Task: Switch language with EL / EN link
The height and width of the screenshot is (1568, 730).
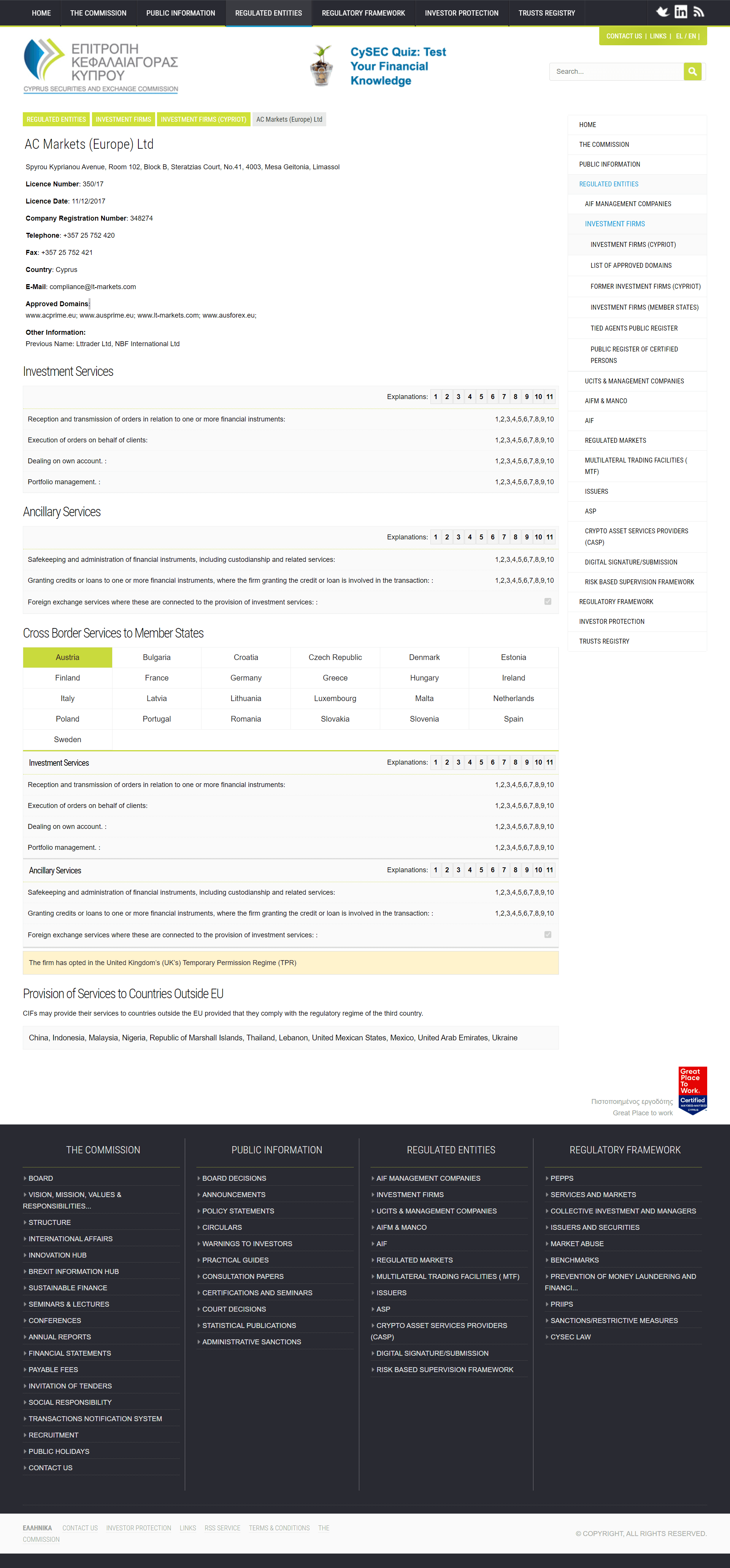Action: pos(686,36)
